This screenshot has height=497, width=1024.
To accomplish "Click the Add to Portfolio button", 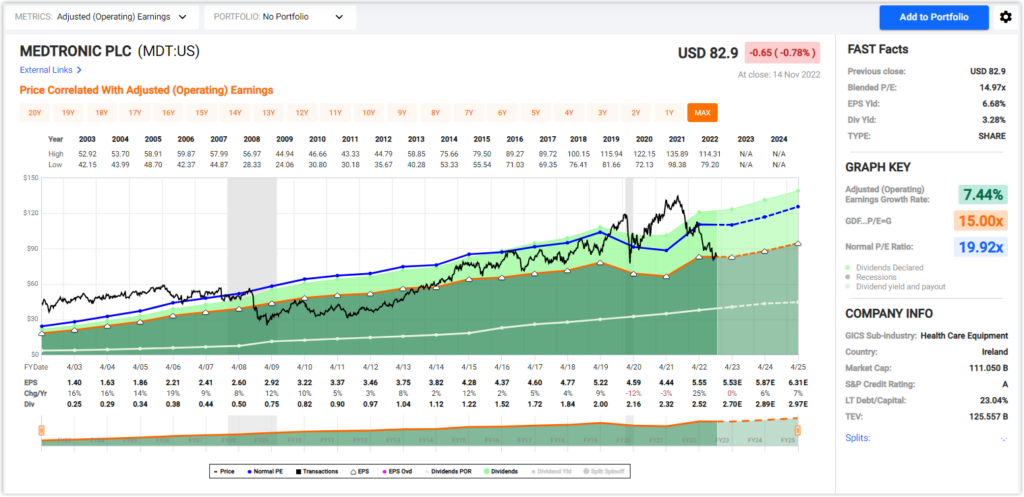I will point(934,17).
